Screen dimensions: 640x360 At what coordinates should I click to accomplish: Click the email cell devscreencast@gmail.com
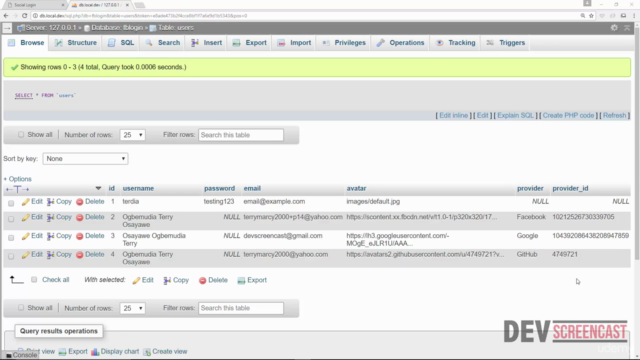coord(283,236)
